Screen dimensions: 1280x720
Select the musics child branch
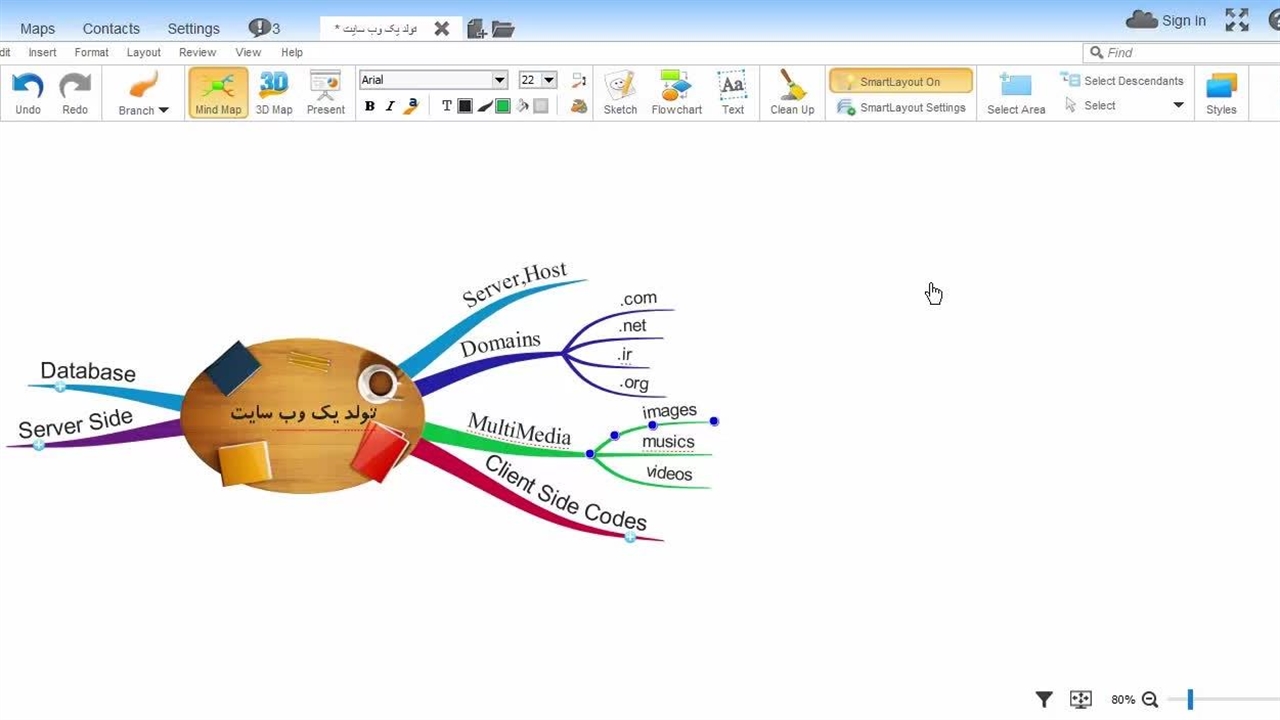click(668, 441)
